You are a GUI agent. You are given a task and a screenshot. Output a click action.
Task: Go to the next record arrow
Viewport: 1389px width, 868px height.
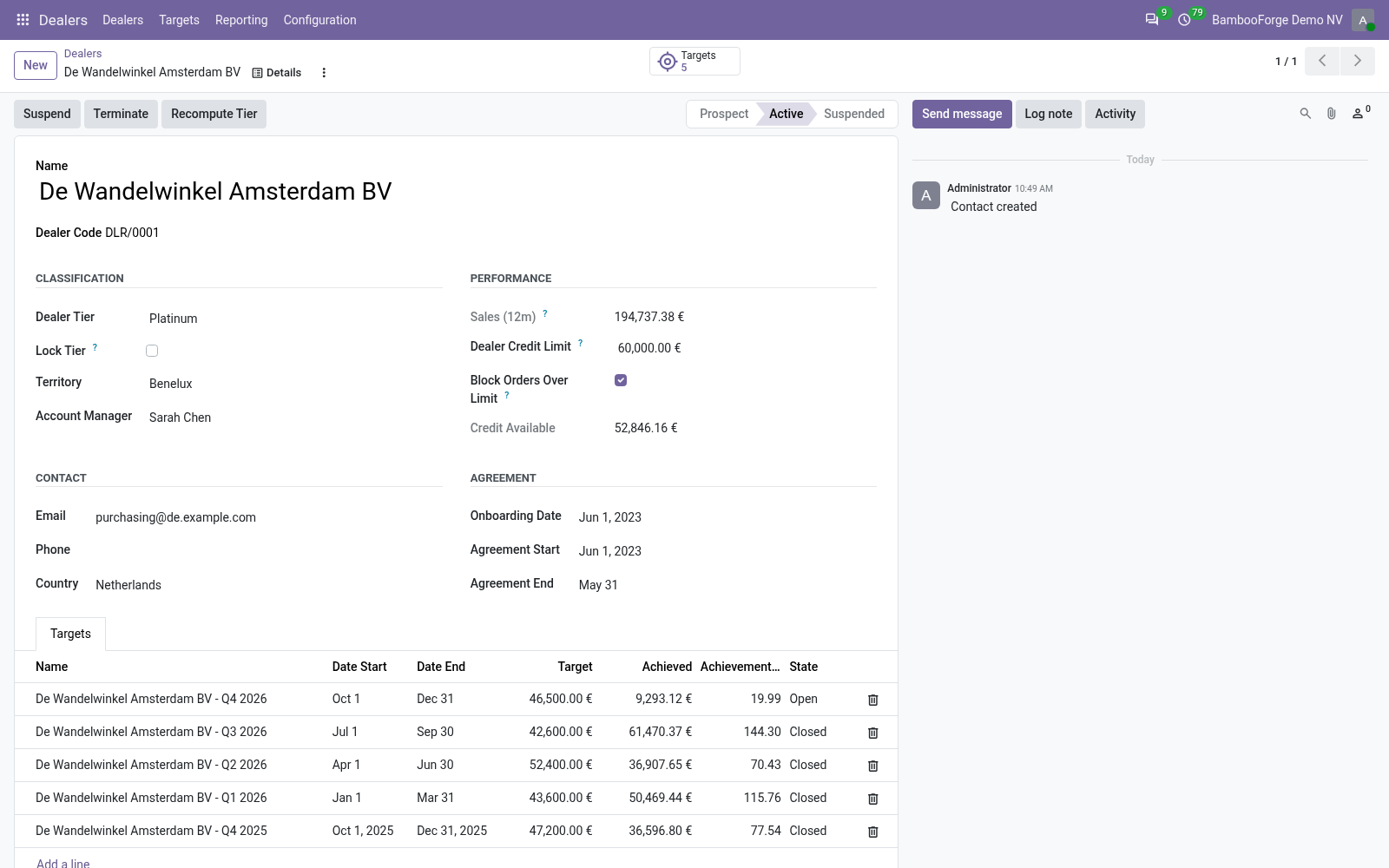click(x=1358, y=61)
